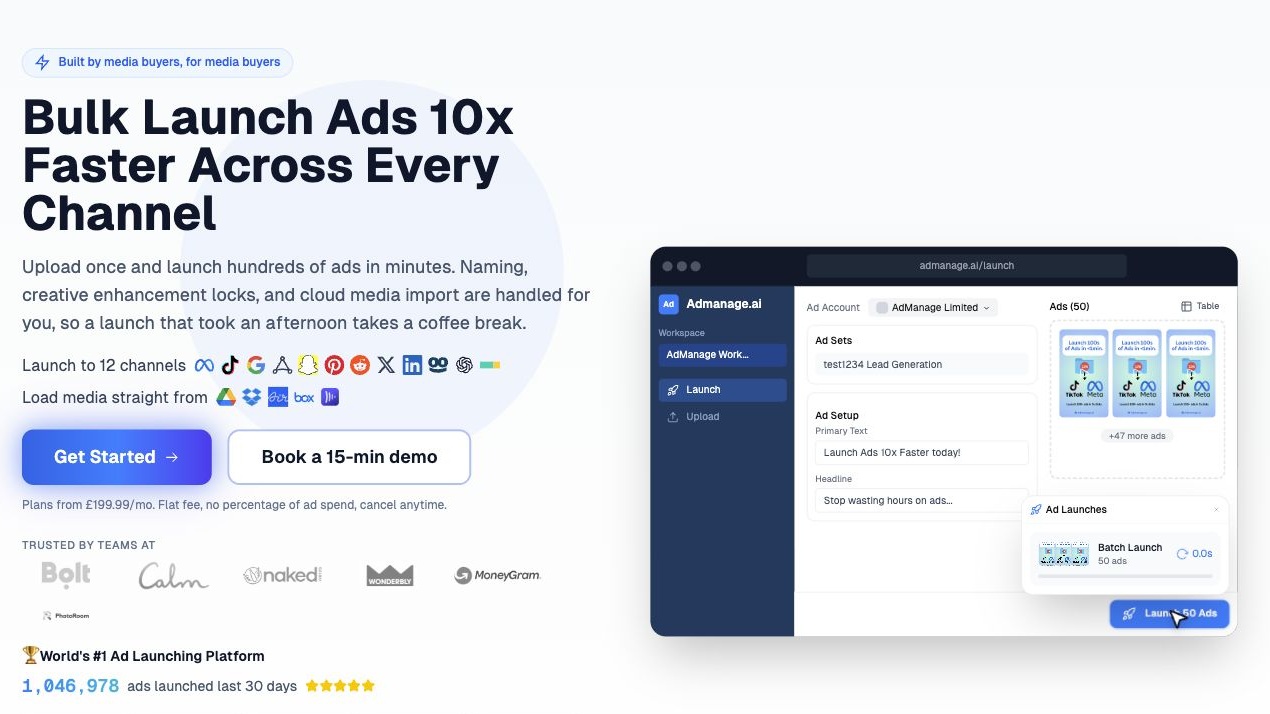Click the 'Ads (50)' heading

tap(1069, 306)
